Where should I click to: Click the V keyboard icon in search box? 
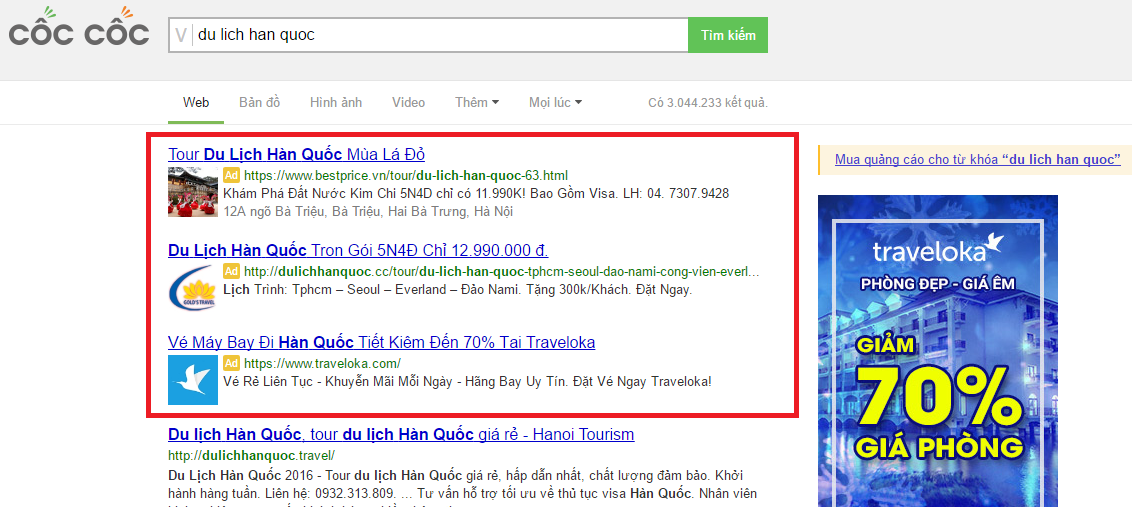coord(180,35)
